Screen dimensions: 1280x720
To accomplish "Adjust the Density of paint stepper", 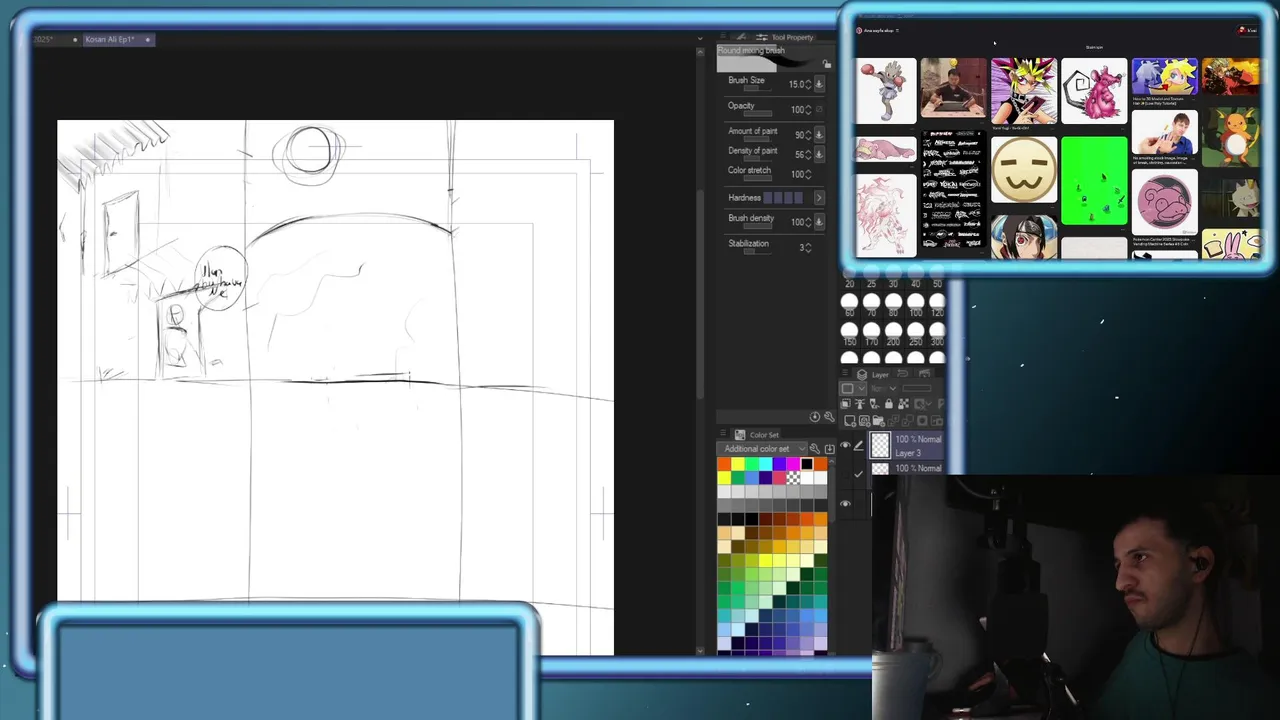I will [x=808, y=154].
